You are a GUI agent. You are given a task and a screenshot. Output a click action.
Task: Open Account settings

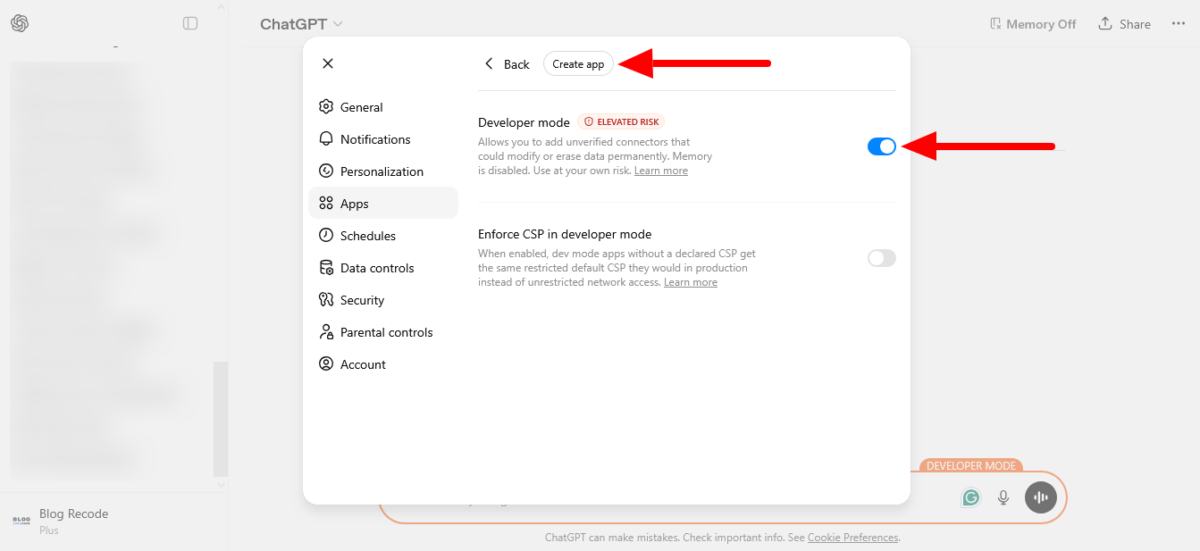pos(383,364)
